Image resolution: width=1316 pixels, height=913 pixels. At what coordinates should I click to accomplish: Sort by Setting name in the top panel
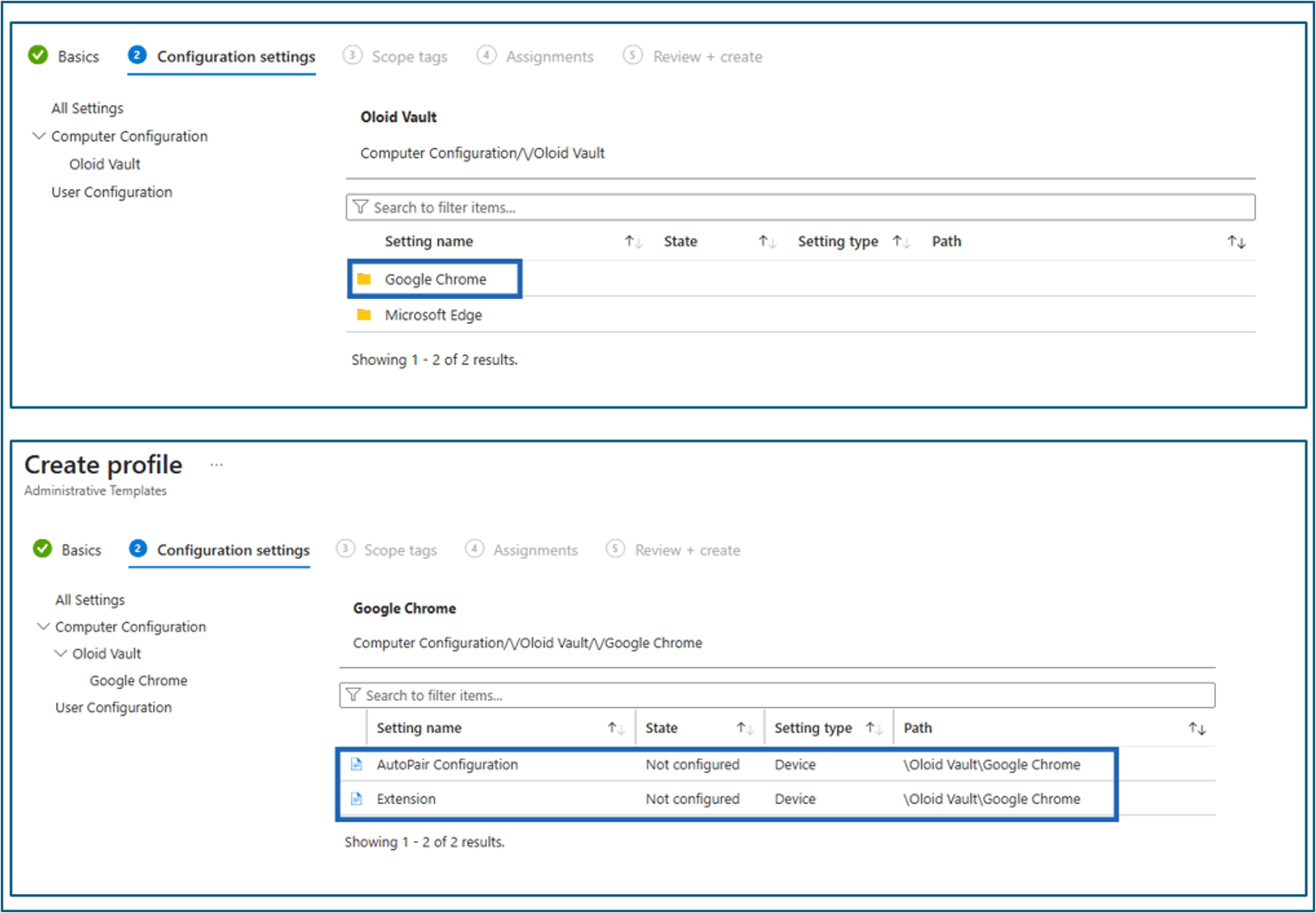tap(633, 241)
